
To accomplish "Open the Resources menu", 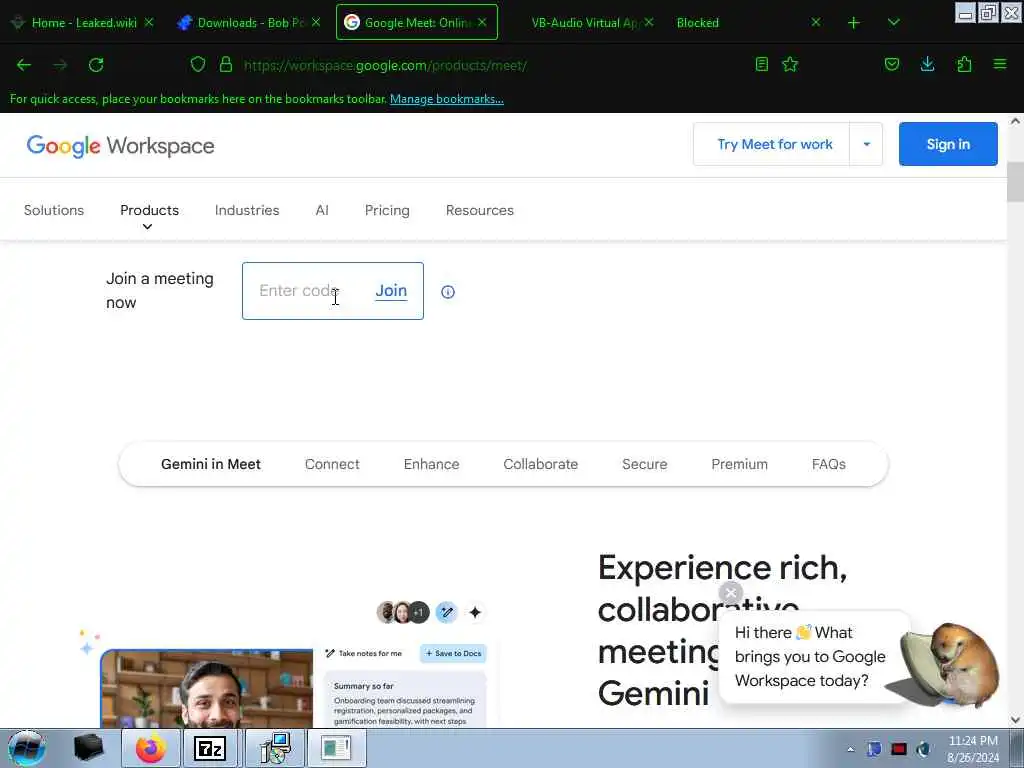I will (x=480, y=210).
